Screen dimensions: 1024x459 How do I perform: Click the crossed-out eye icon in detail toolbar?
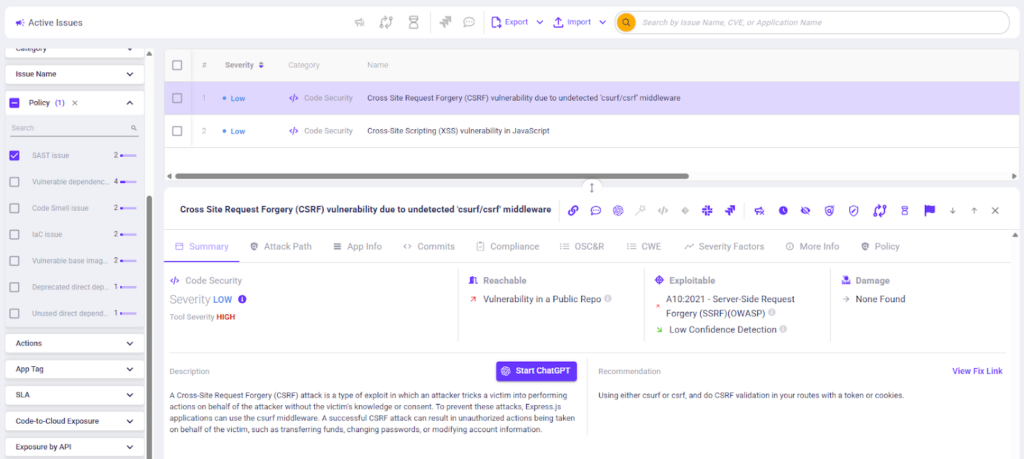[x=805, y=210]
